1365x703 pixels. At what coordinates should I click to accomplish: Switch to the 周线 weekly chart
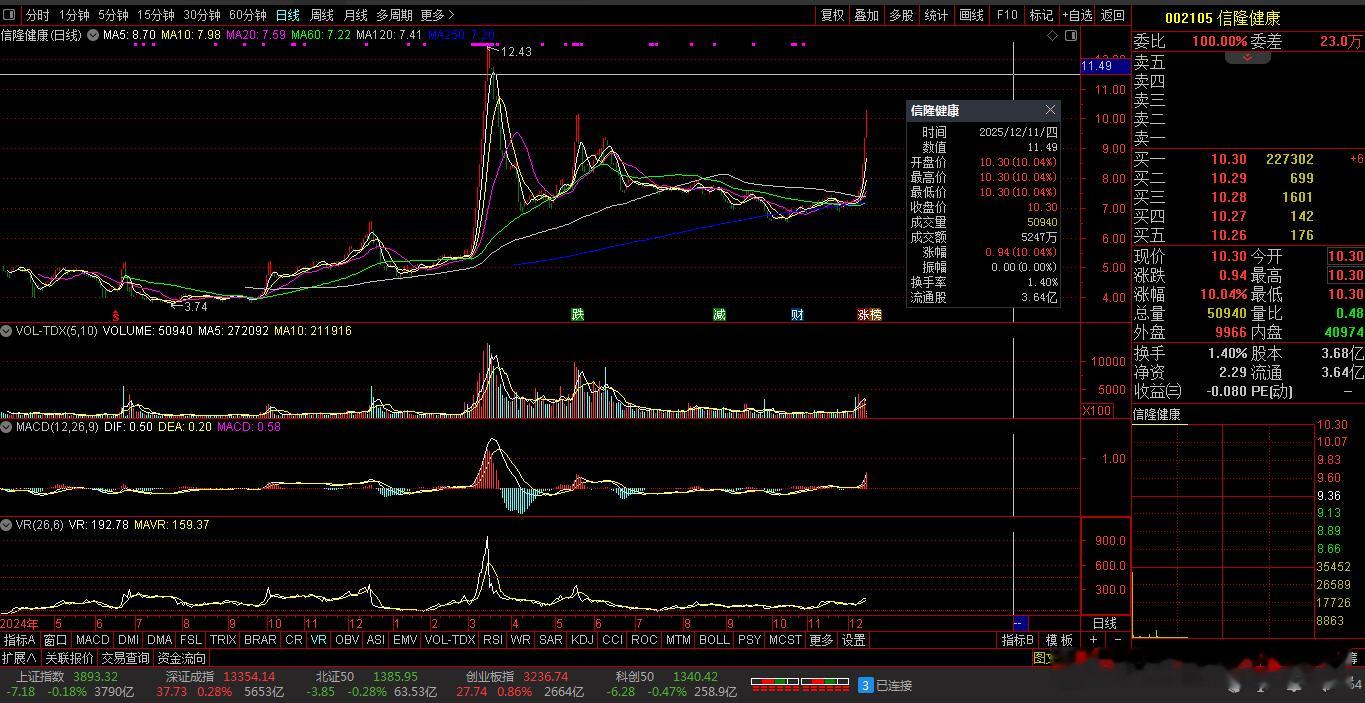point(321,15)
